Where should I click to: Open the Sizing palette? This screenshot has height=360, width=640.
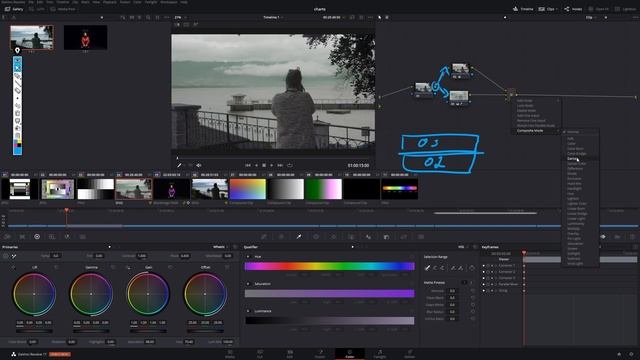coord(404,237)
